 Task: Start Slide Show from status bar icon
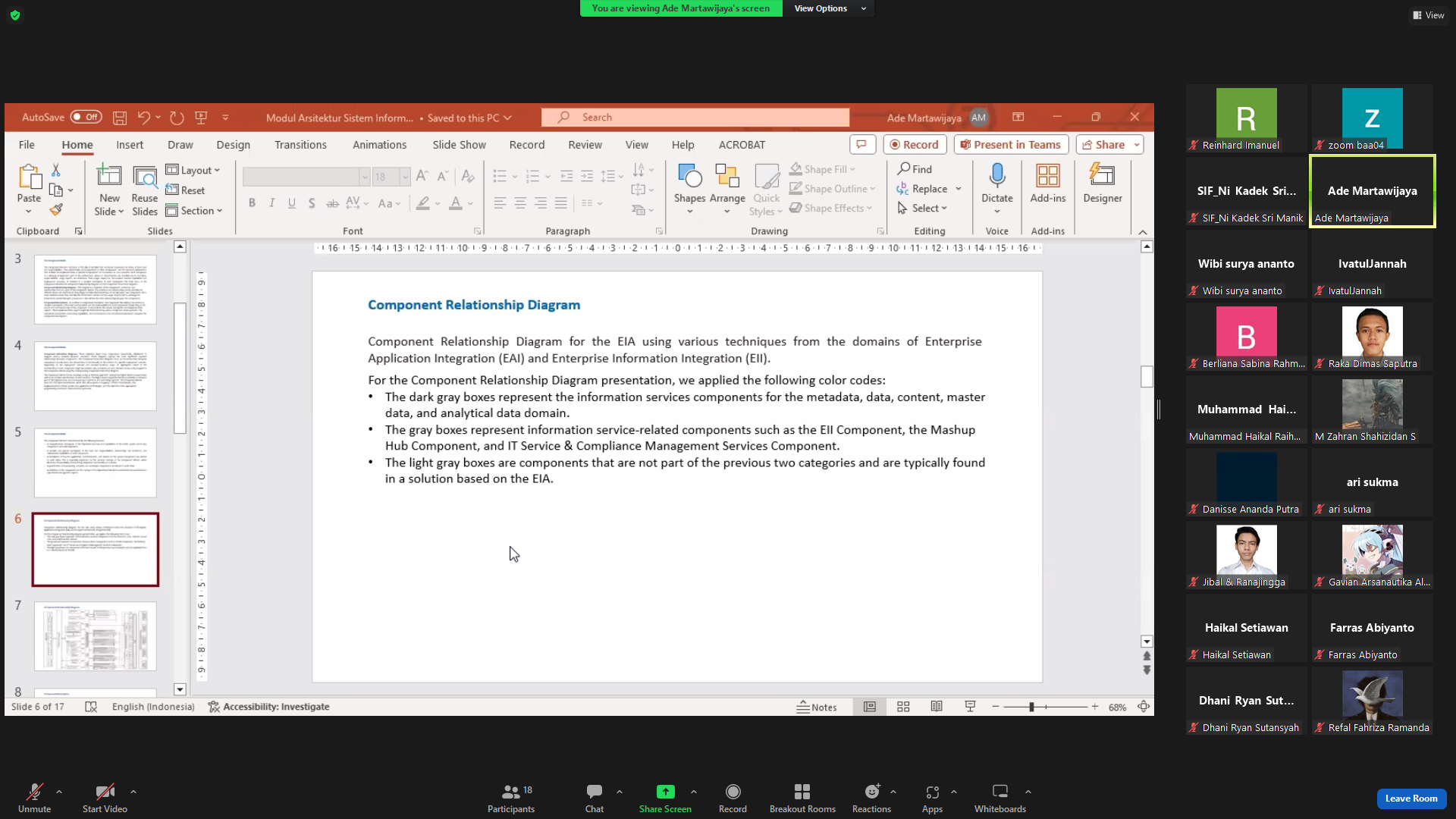pyautogui.click(x=970, y=707)
